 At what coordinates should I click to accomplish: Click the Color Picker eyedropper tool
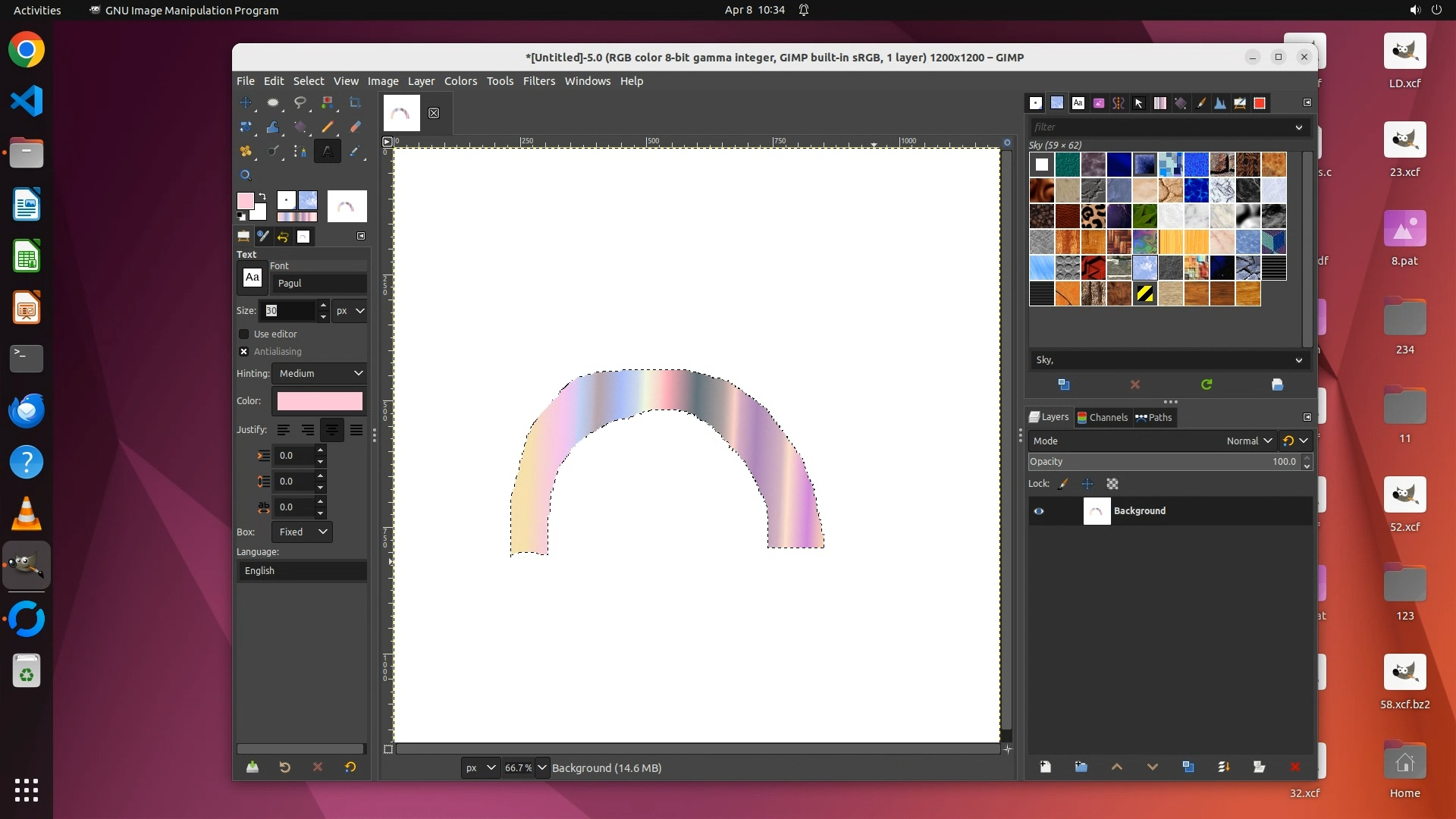pos(355,151)
